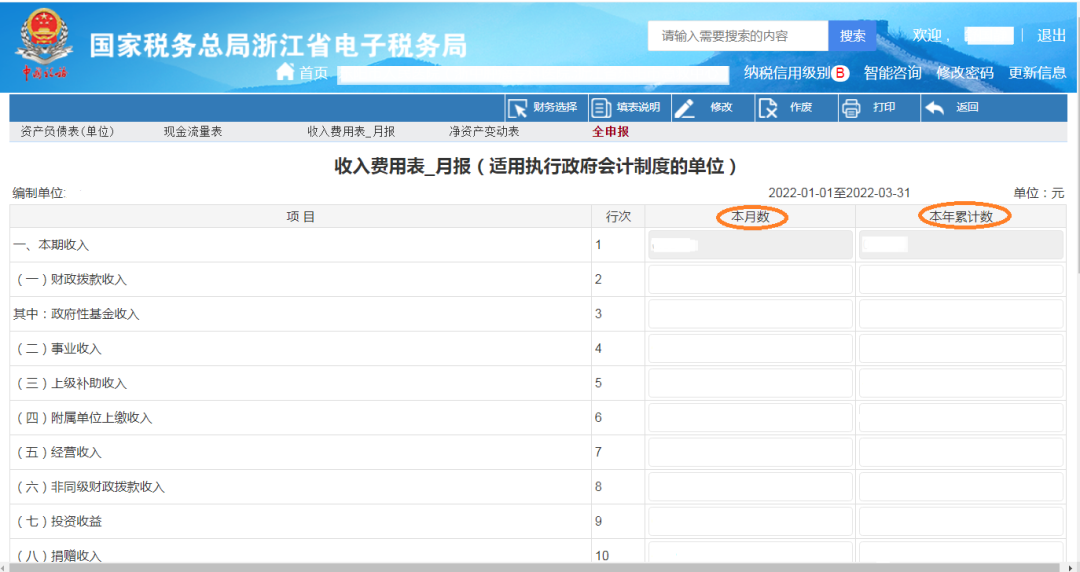Open 填表说明 document icon
This screenshot has width=1080, height=572.
point(600,108)
